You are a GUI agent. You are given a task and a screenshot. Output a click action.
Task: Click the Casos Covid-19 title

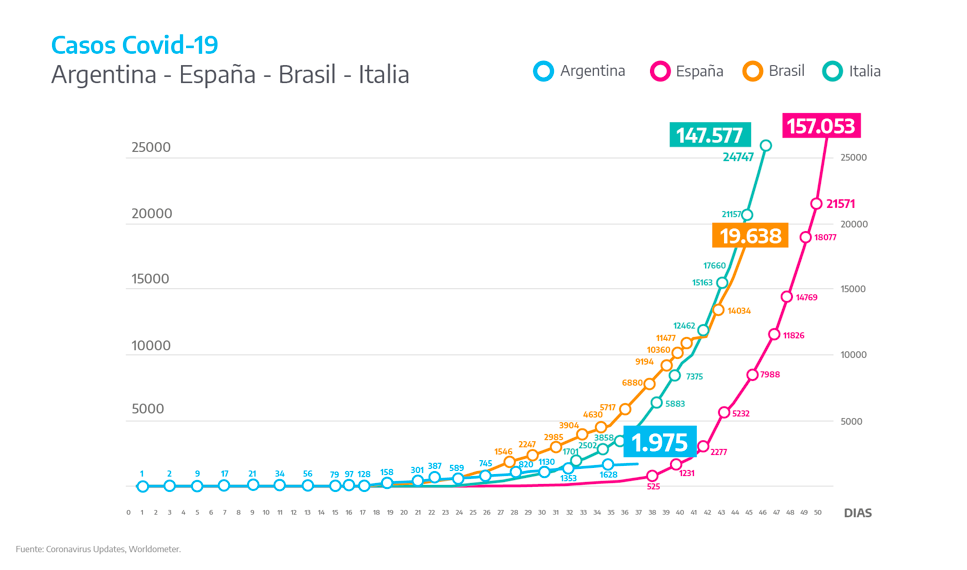point(134,45)
